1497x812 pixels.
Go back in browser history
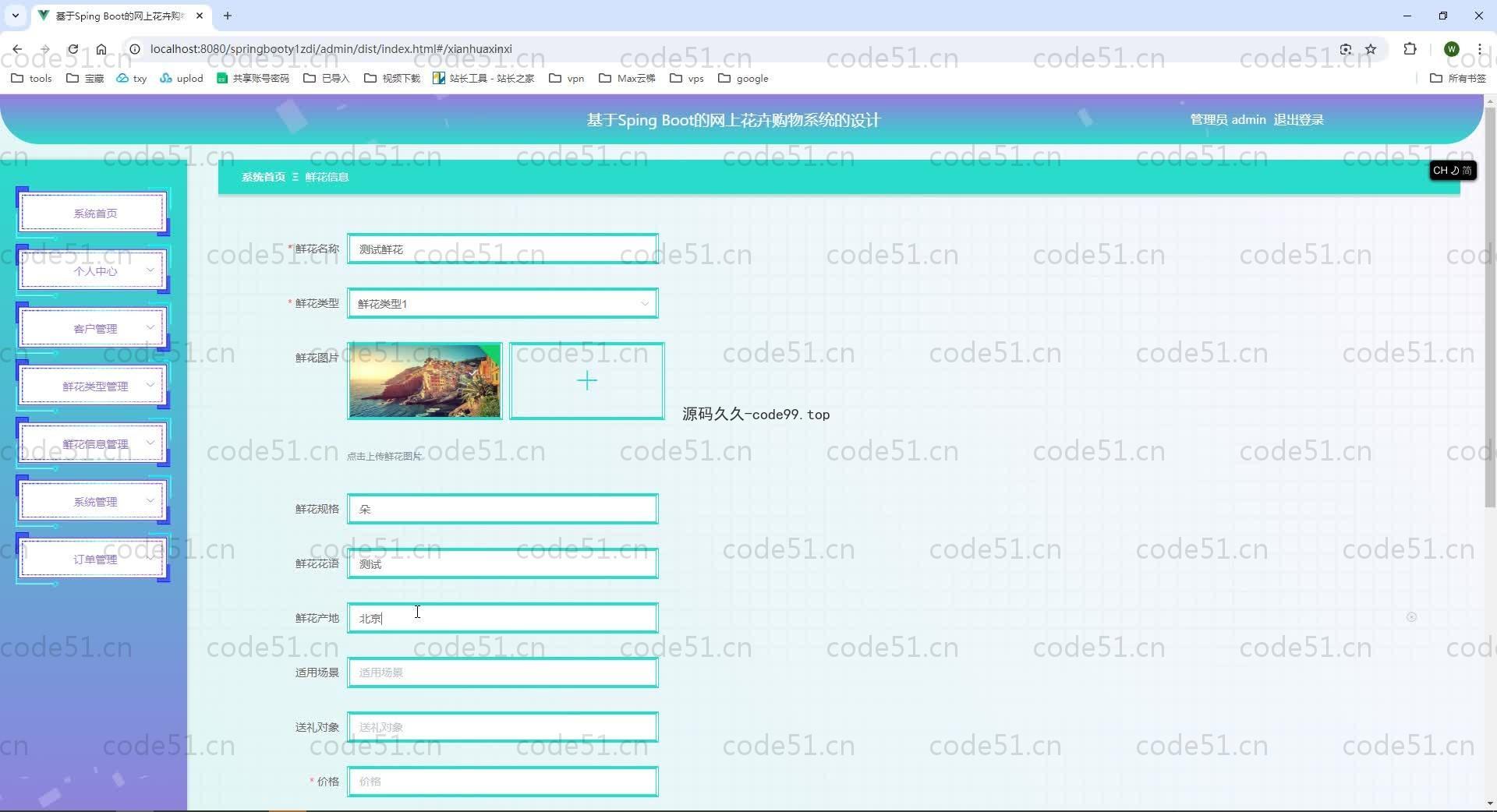[x=17, y=49]
